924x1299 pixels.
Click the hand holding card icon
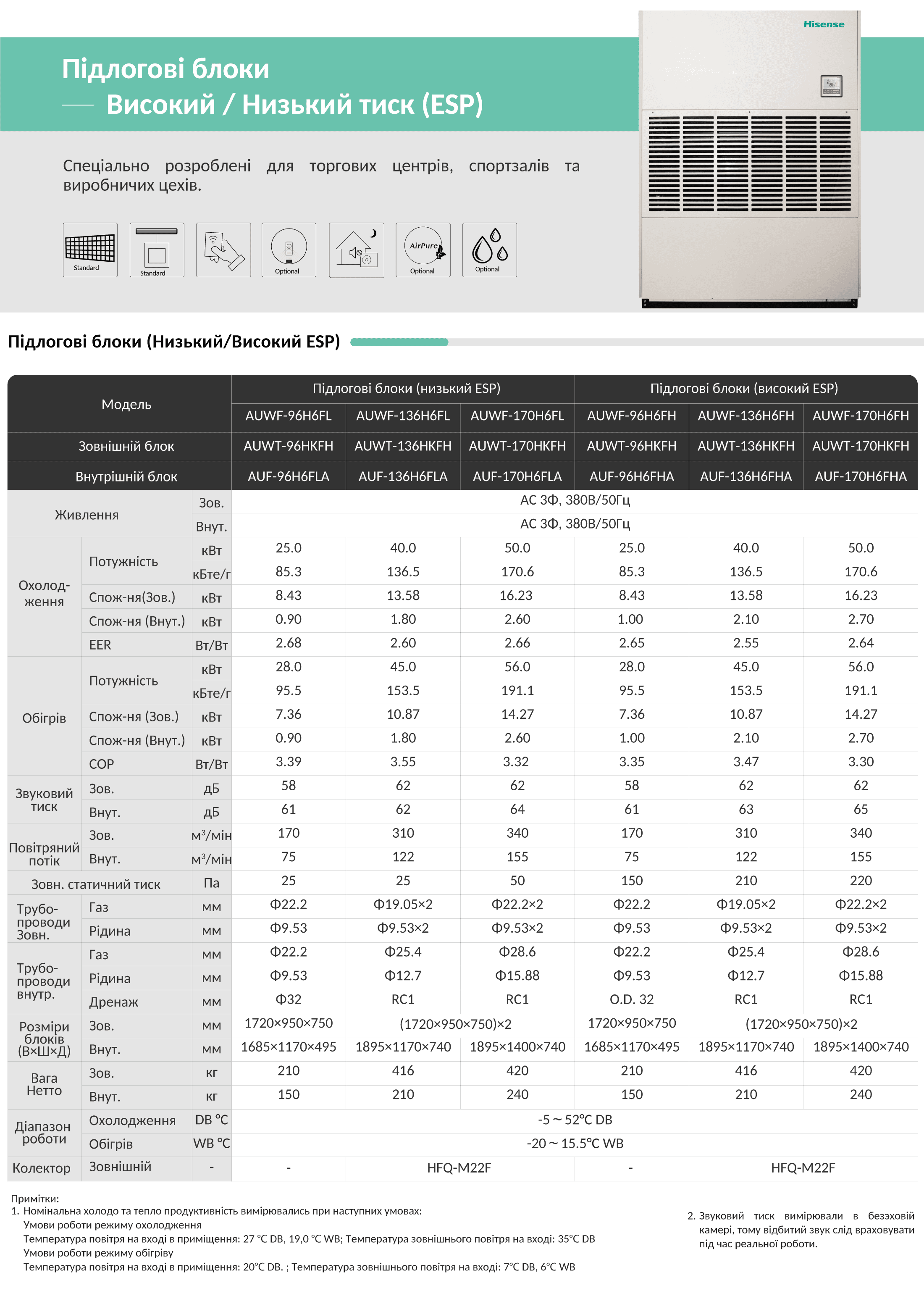223,250
